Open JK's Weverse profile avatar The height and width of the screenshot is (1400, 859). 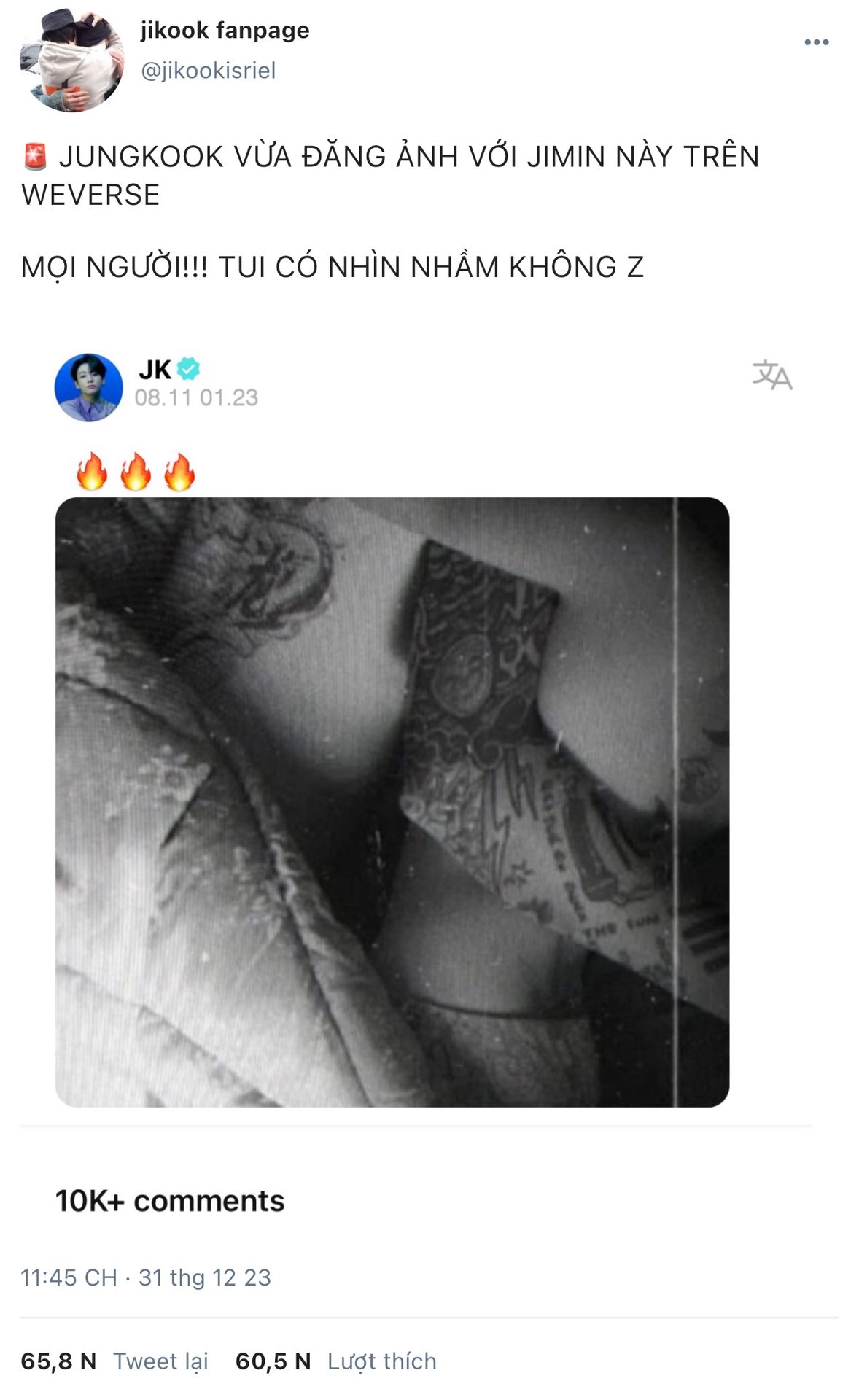pyautogui.click(x=89, y=387)
